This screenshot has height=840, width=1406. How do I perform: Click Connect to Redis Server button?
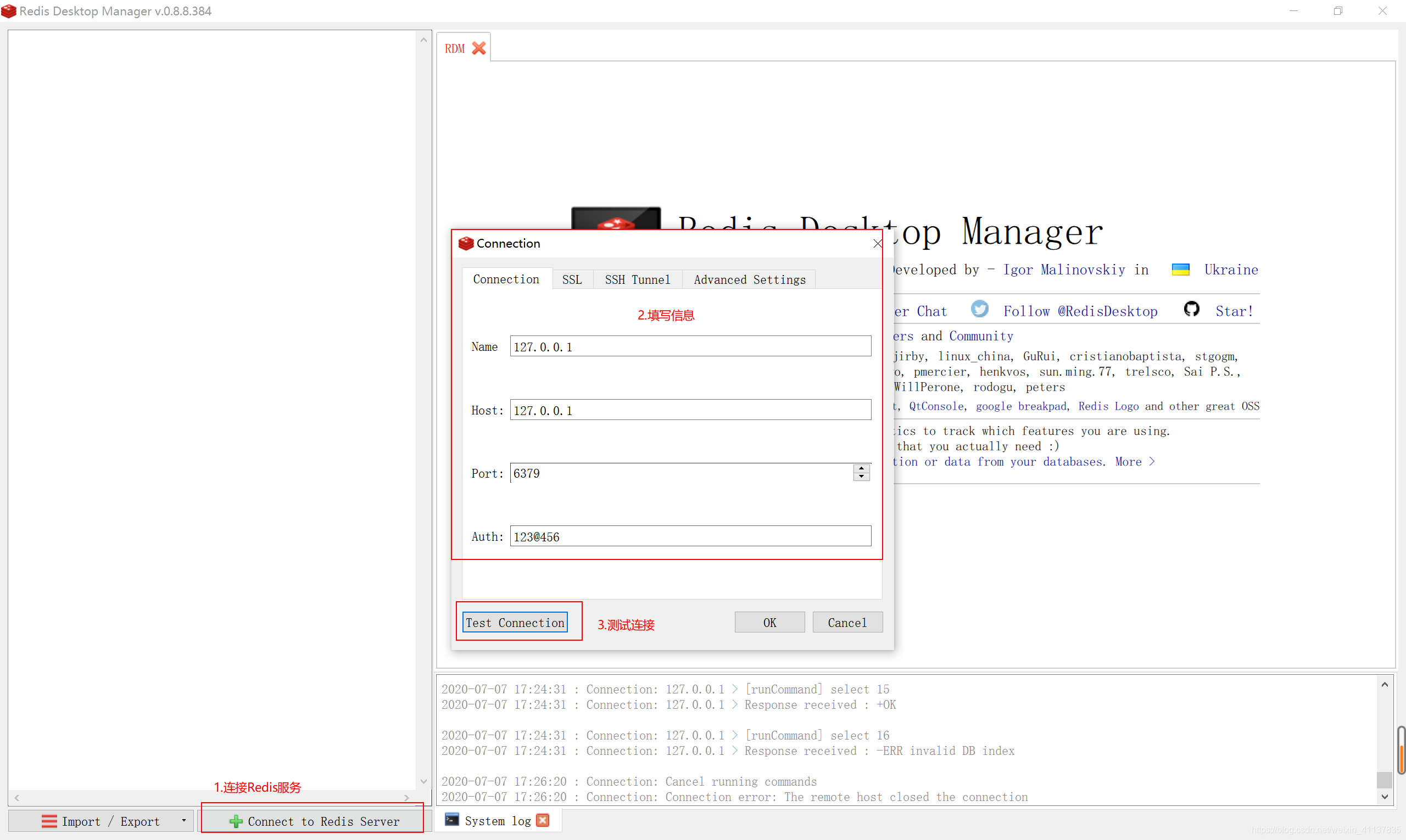pos(313,821)
